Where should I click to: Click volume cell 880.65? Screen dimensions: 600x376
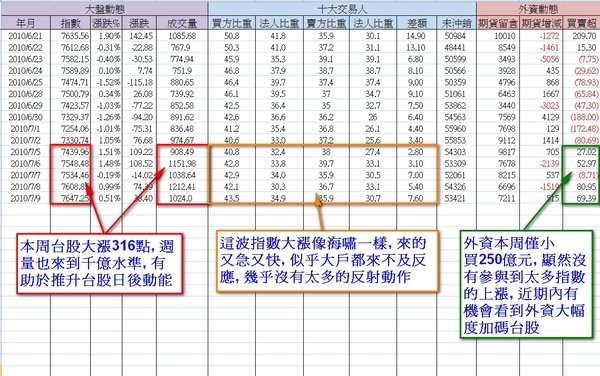[182, 82]
